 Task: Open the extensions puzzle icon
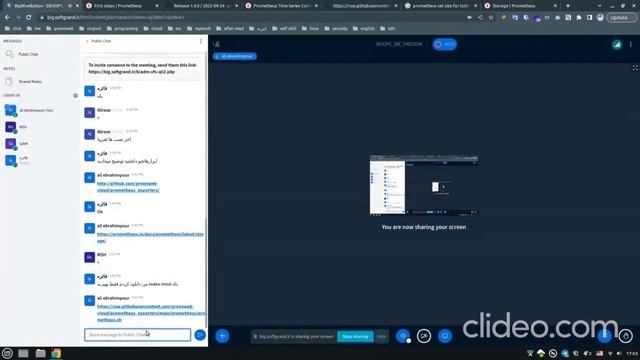point(579,18)
